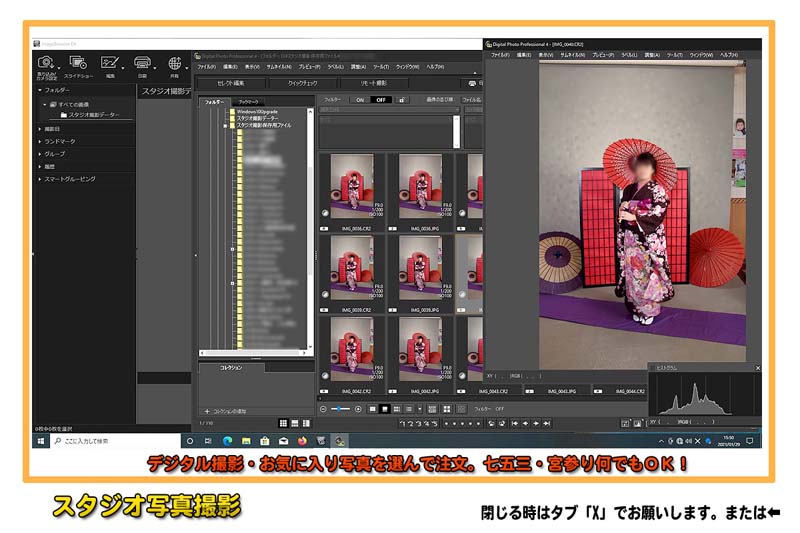Click the quad-pane view icon in thumbnail toolbar
Image resolution: width=800 pixels, height=533 pixels.
click(x=447, y=409)
